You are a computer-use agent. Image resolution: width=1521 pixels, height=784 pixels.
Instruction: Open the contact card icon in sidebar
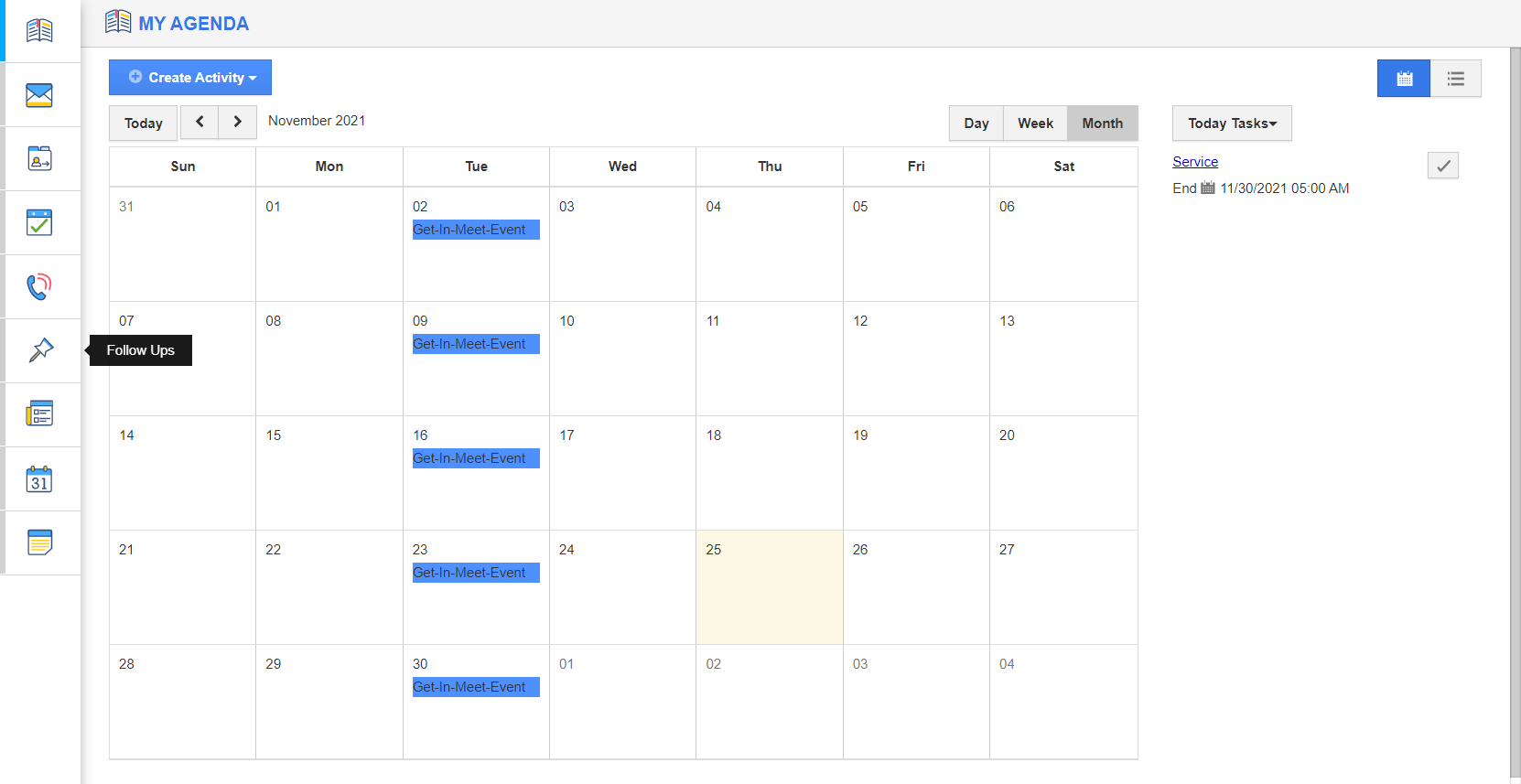39,159
